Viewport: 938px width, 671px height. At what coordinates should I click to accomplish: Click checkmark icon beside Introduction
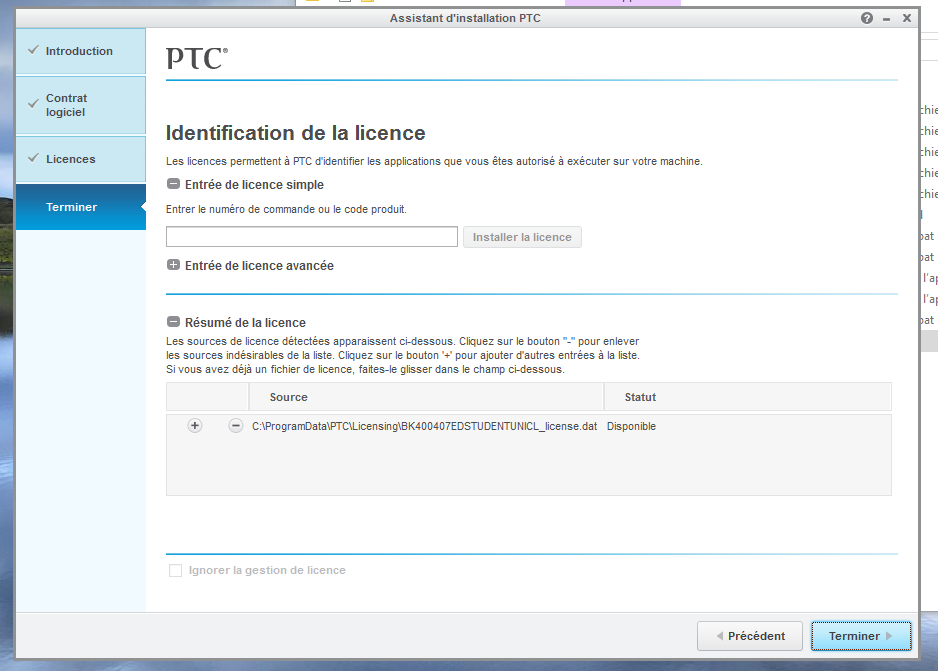34,50
